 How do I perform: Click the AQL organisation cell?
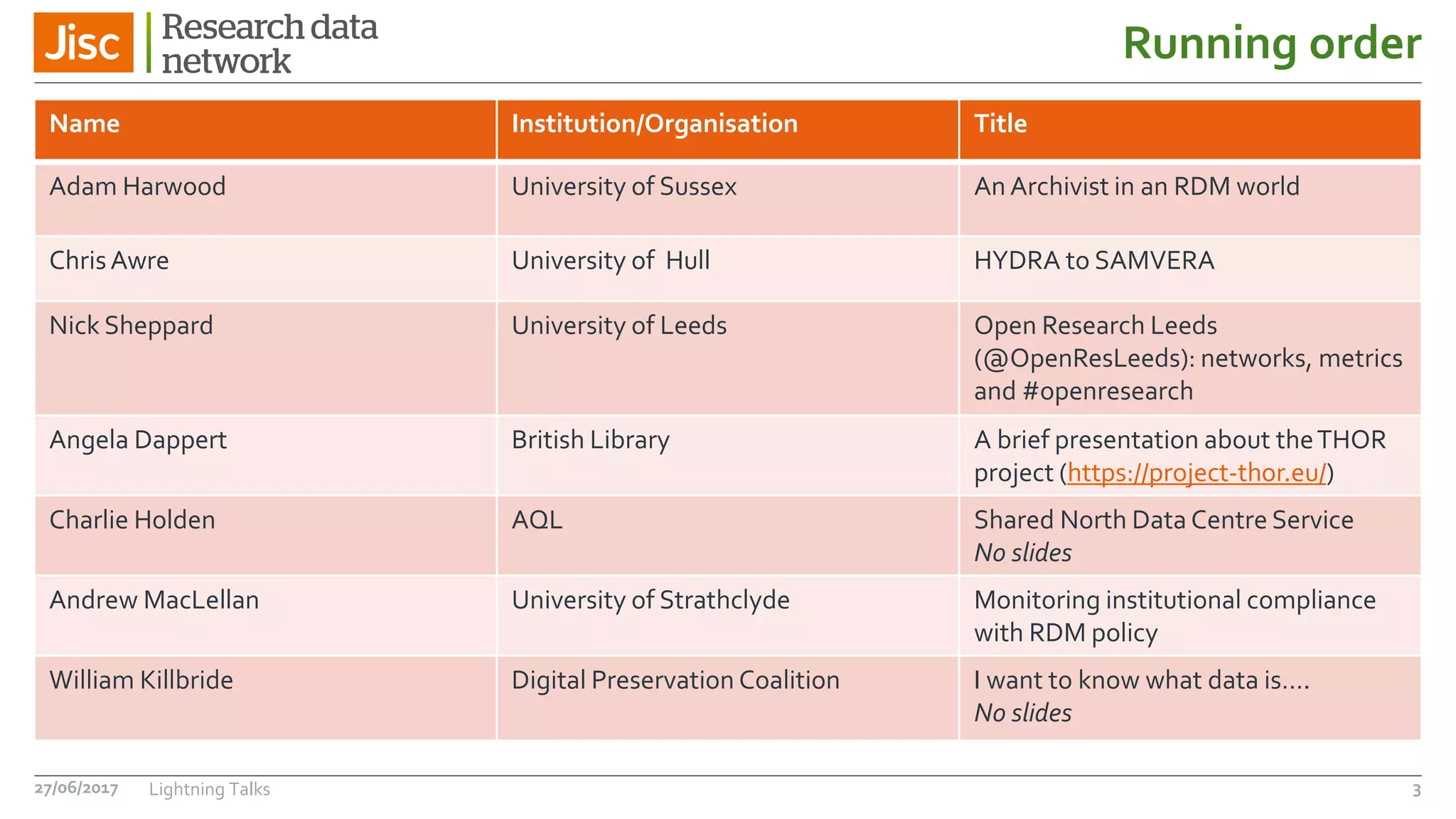click(727, 535)
